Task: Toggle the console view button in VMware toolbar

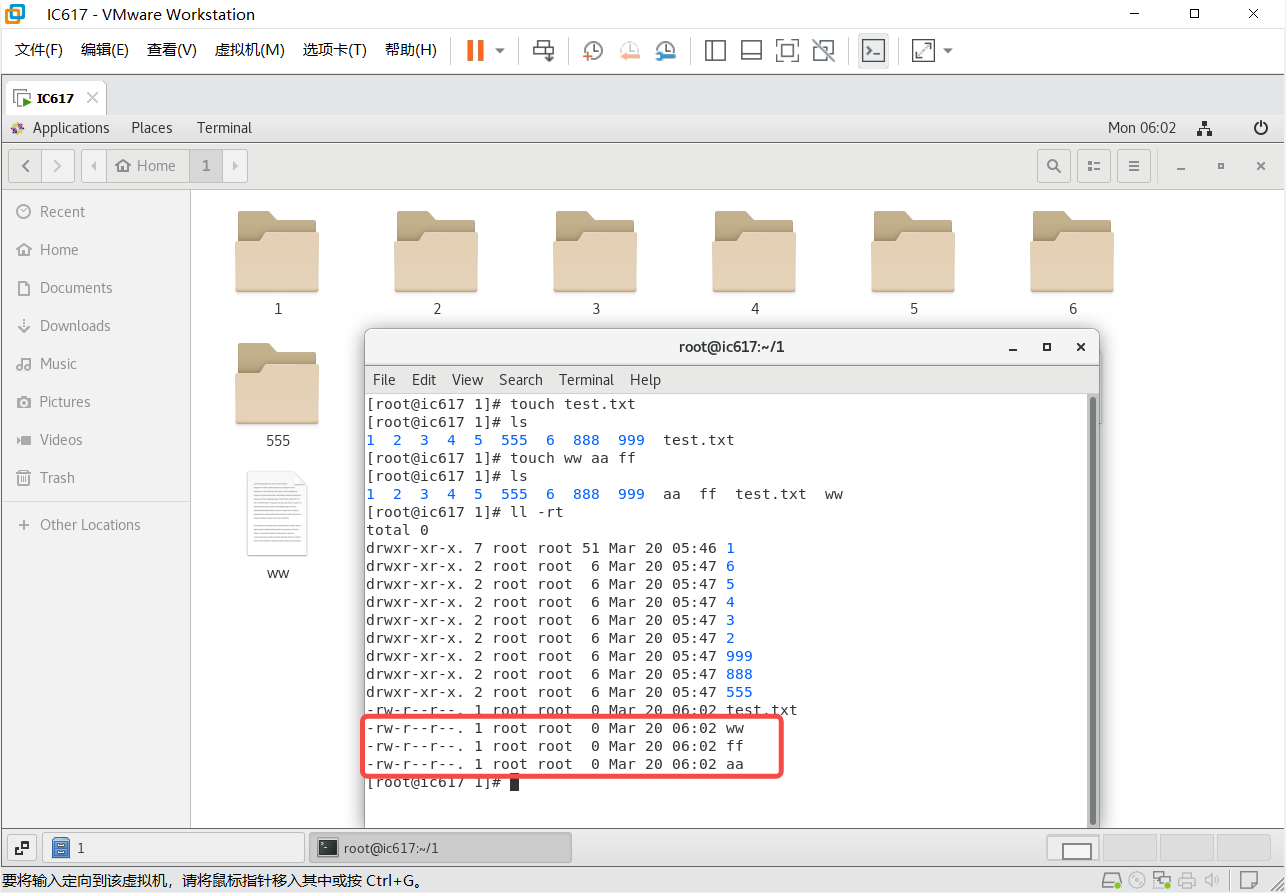Action: [873, 50]
